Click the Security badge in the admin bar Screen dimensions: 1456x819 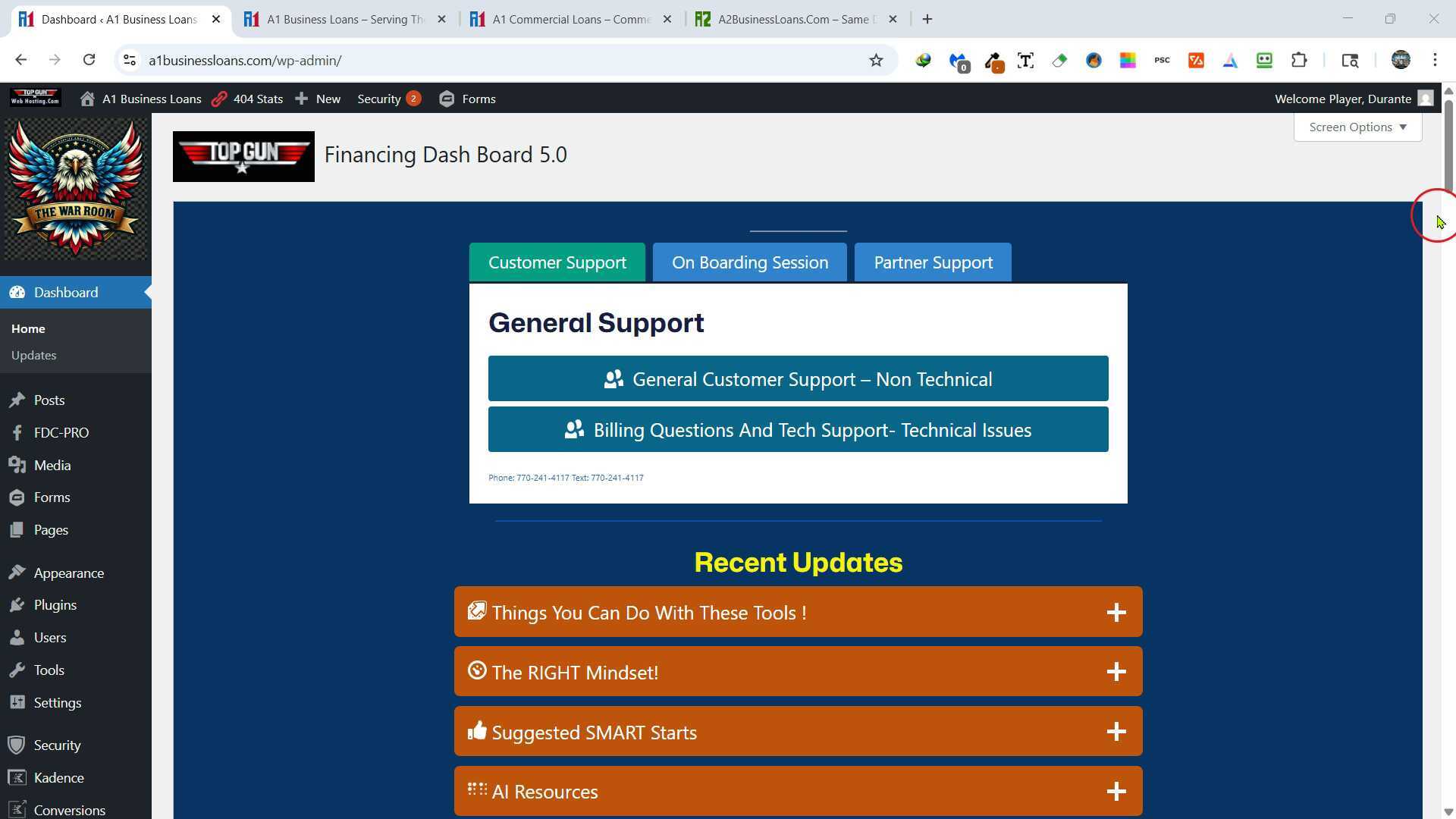click(413, 98)
